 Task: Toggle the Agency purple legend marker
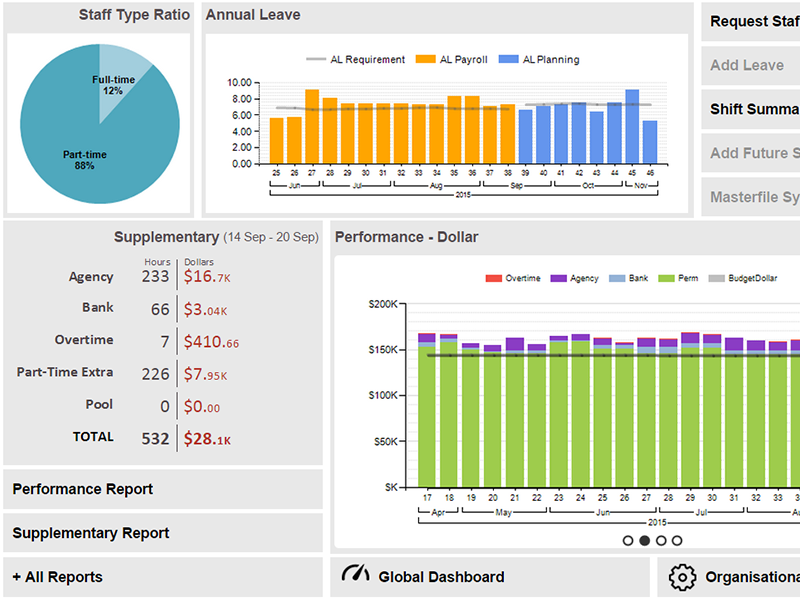click(x=558, y=278)
